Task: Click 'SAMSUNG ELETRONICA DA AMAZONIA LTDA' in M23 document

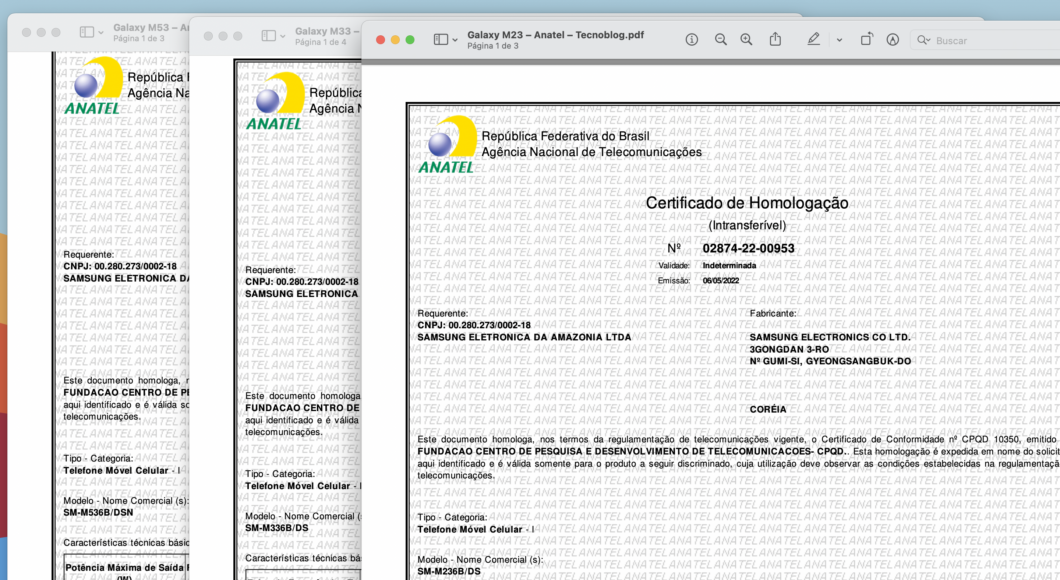Action: 524,337
